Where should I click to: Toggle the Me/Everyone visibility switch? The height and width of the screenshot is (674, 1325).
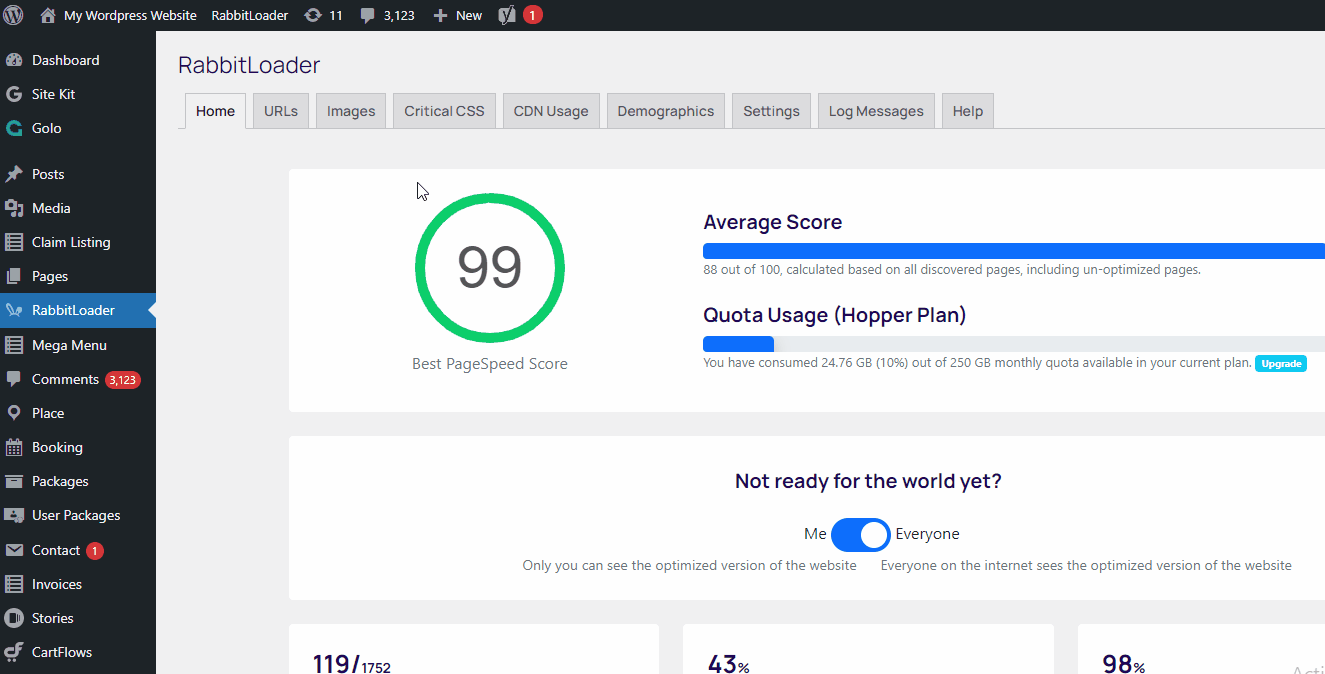tap(860, 535)
